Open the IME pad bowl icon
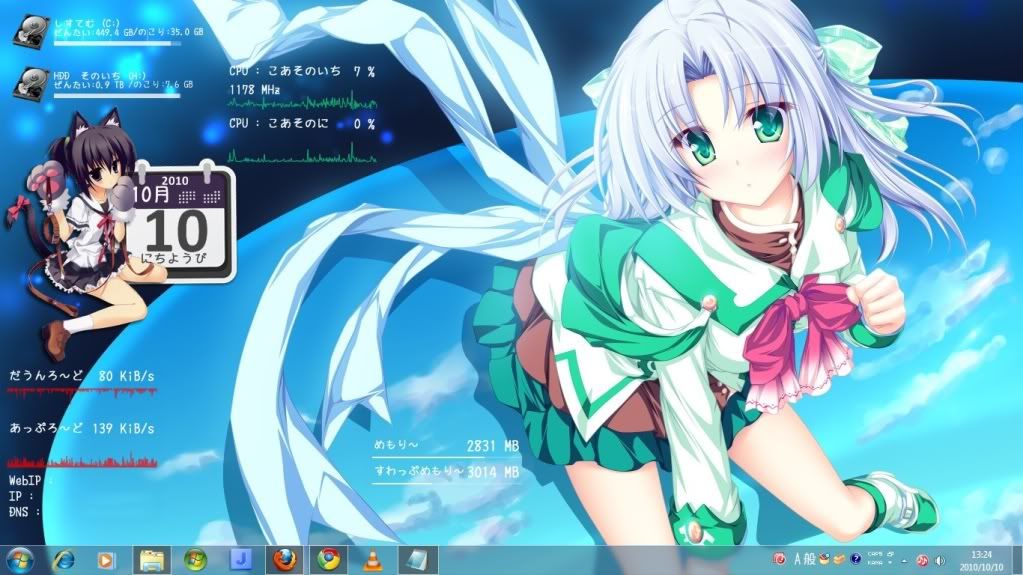The height and width of the screenshot is (575, 1023). (824, 559)
